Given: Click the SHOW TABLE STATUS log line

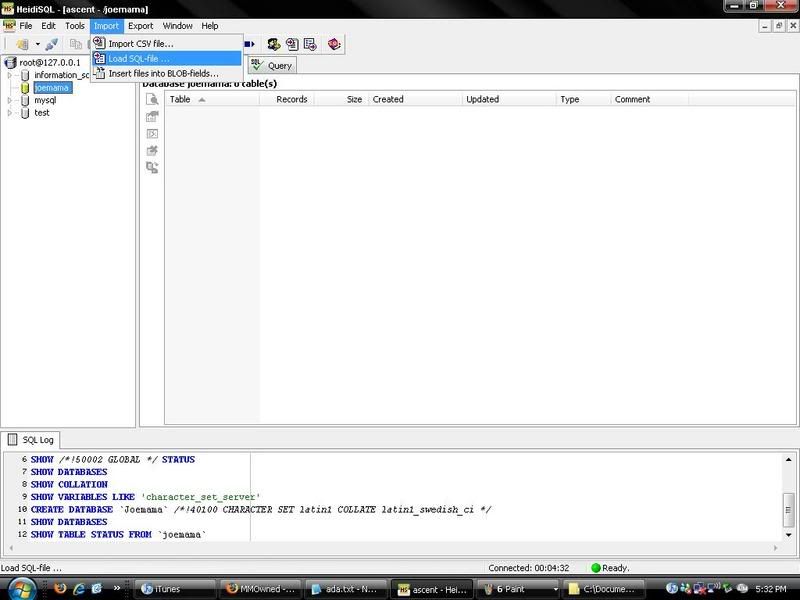Looking at the screenshot, I should (118, 535).
